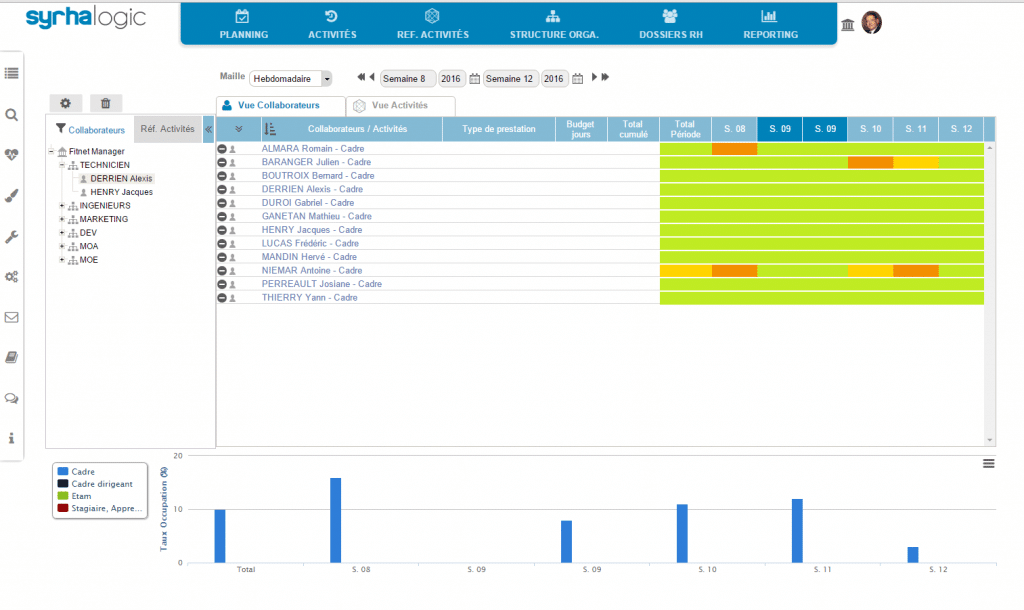
Task: Open the Reporting section
Action: click(x=770, y=24)
